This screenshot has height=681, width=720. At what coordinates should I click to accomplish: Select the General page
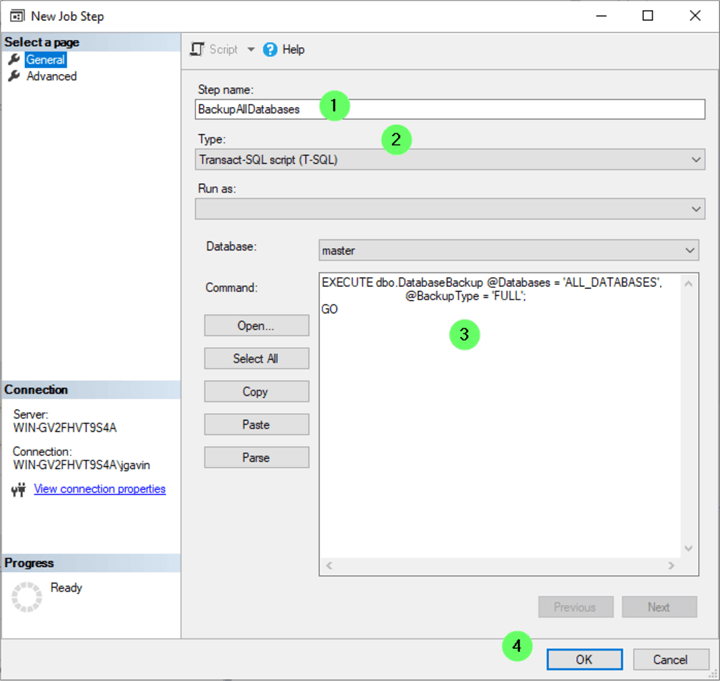(46, 60)
